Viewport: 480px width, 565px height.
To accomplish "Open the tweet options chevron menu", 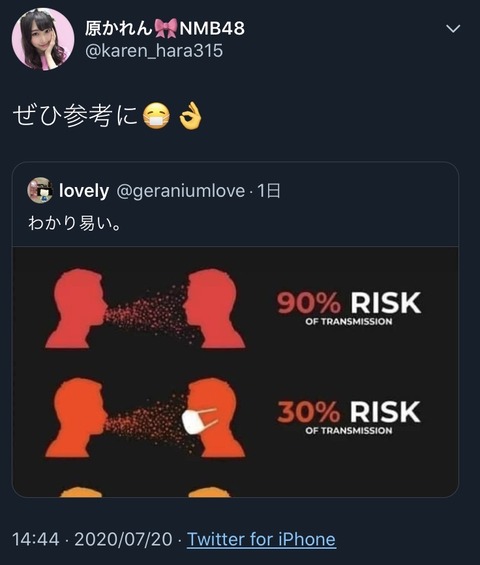I will [453, 28].
